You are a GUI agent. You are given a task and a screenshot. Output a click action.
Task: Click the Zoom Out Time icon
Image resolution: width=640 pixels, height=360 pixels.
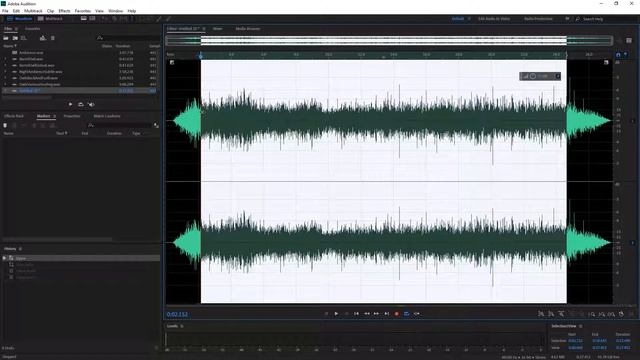click(x=571, y=314)
